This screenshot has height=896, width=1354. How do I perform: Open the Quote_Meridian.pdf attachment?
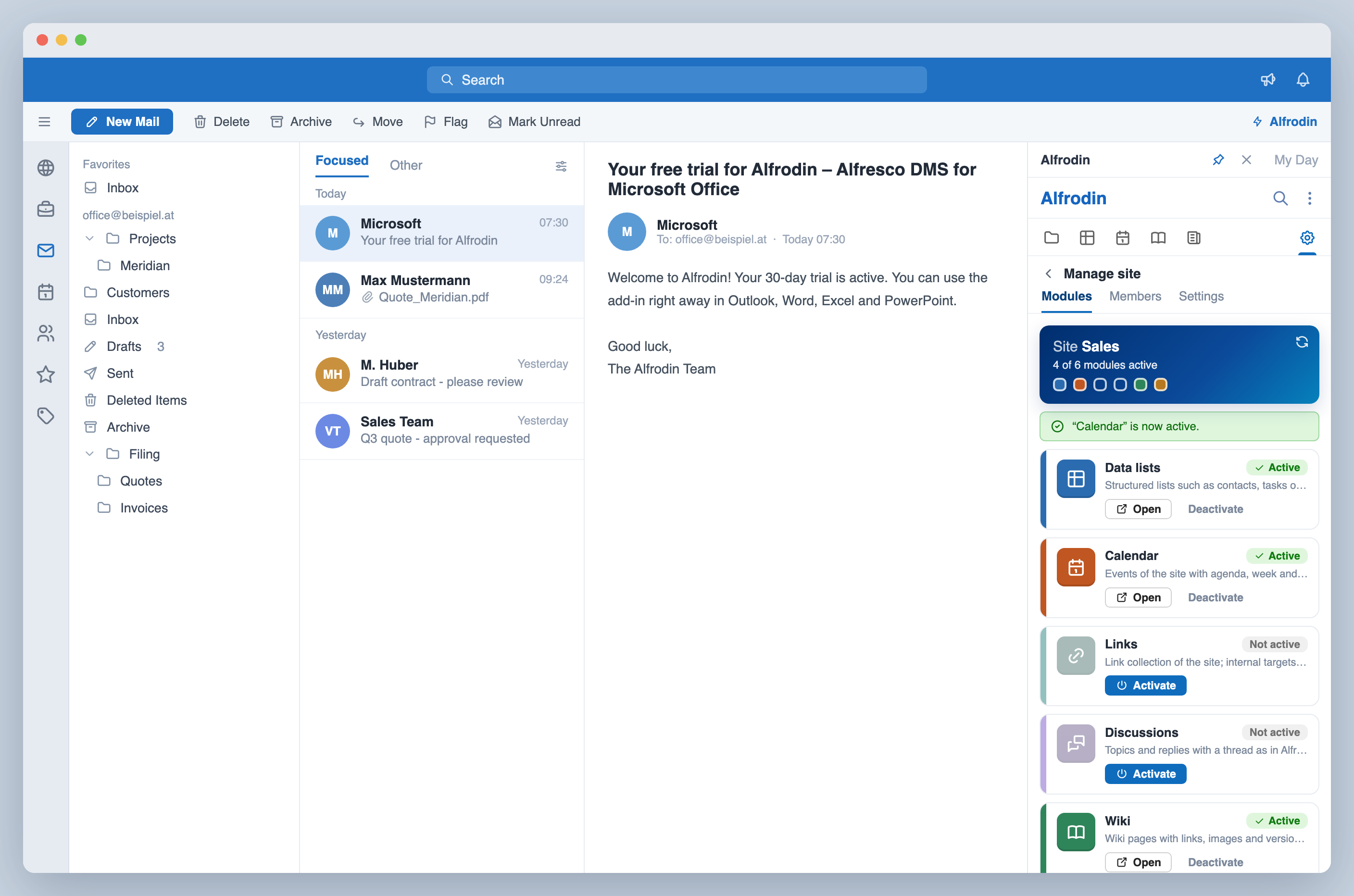[425, 297]
